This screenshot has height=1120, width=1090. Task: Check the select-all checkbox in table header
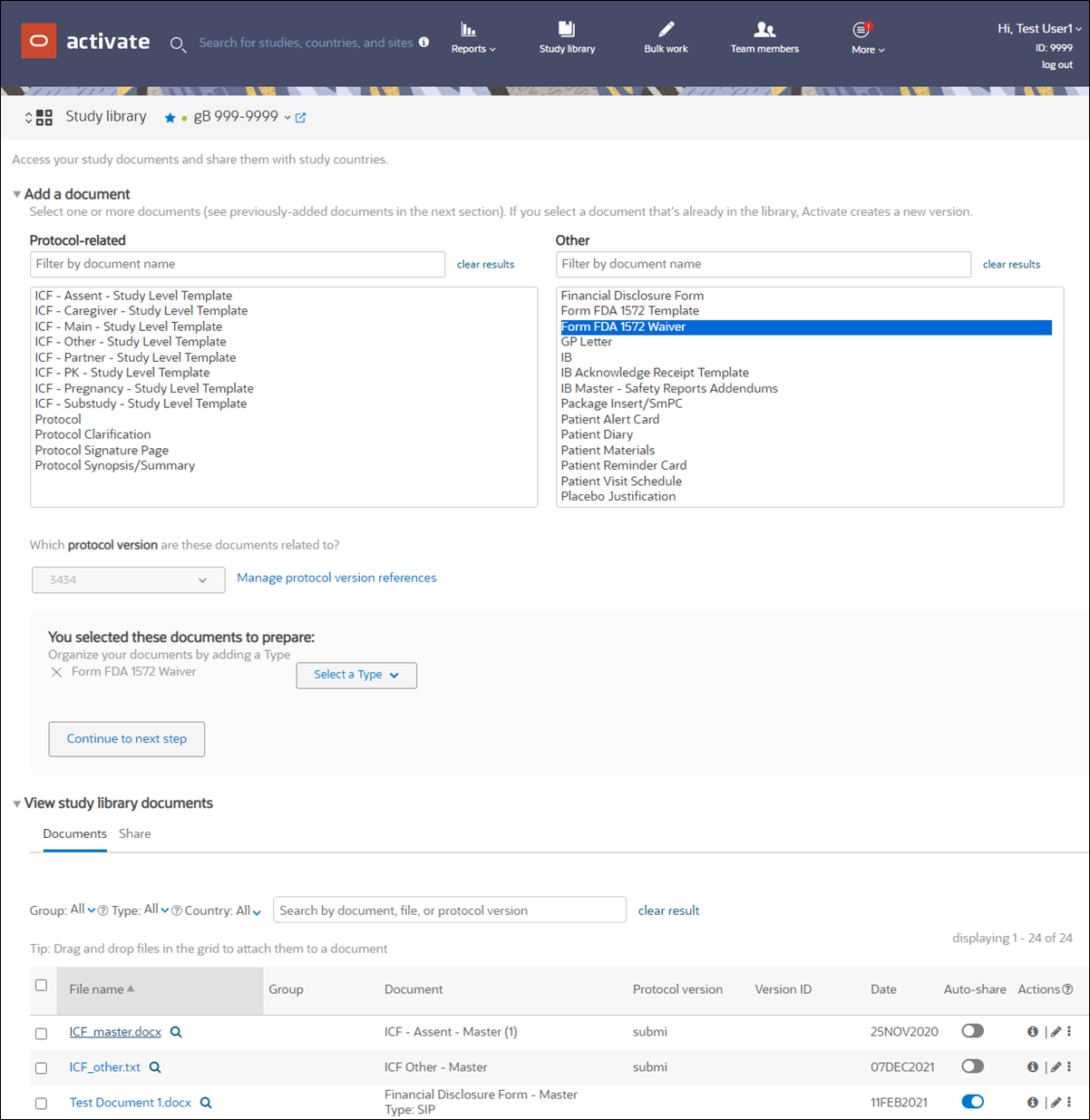point(41,985)
